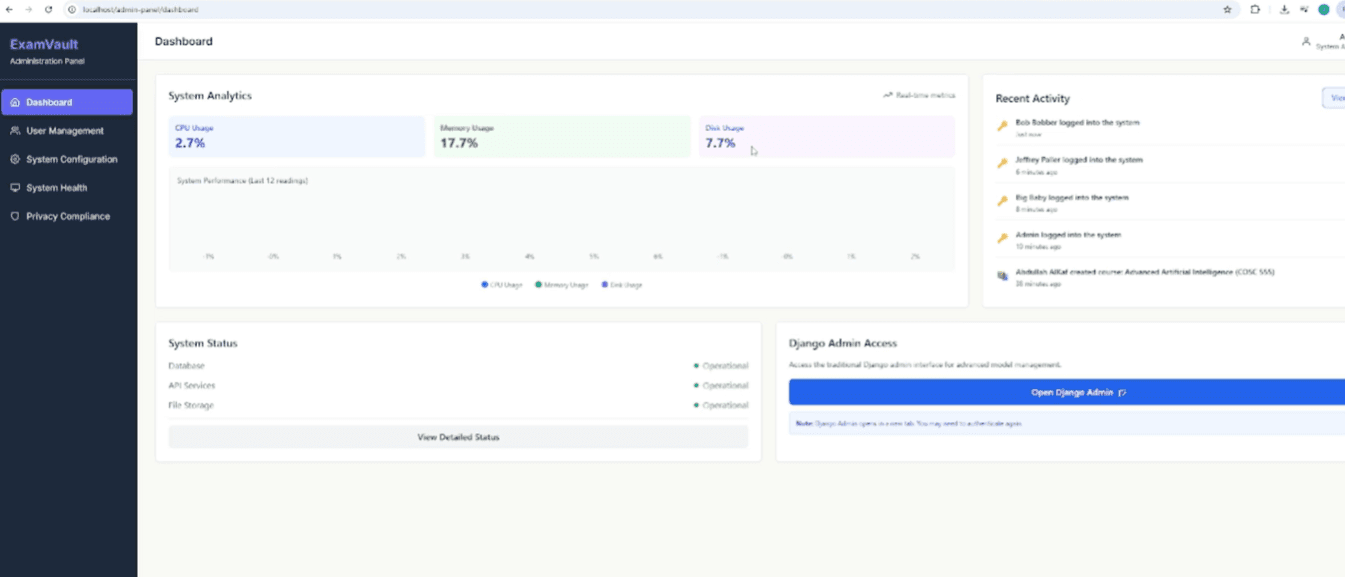
Task: Click the Dashboard page title in header
Action: (x=184, y=41)
